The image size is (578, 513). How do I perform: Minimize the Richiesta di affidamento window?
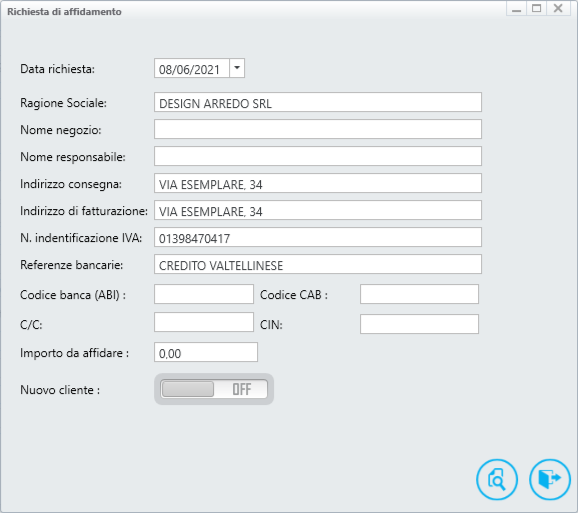(x=516, y=8)
